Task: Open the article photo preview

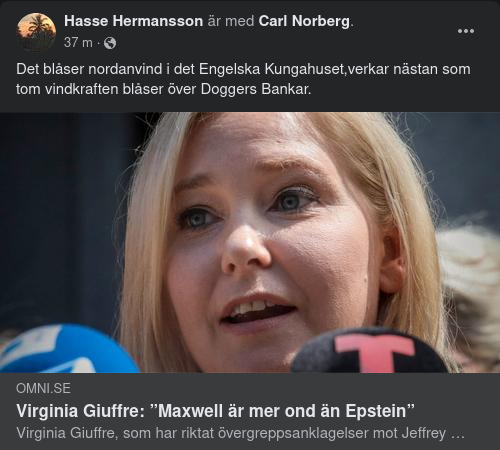Action: (250, 242)
